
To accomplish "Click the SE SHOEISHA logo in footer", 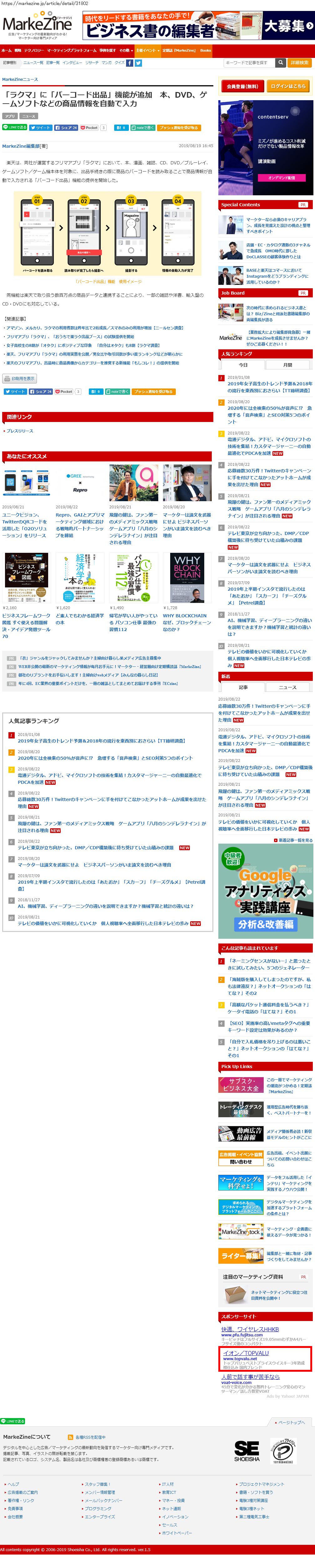I will coord(247,1451).
